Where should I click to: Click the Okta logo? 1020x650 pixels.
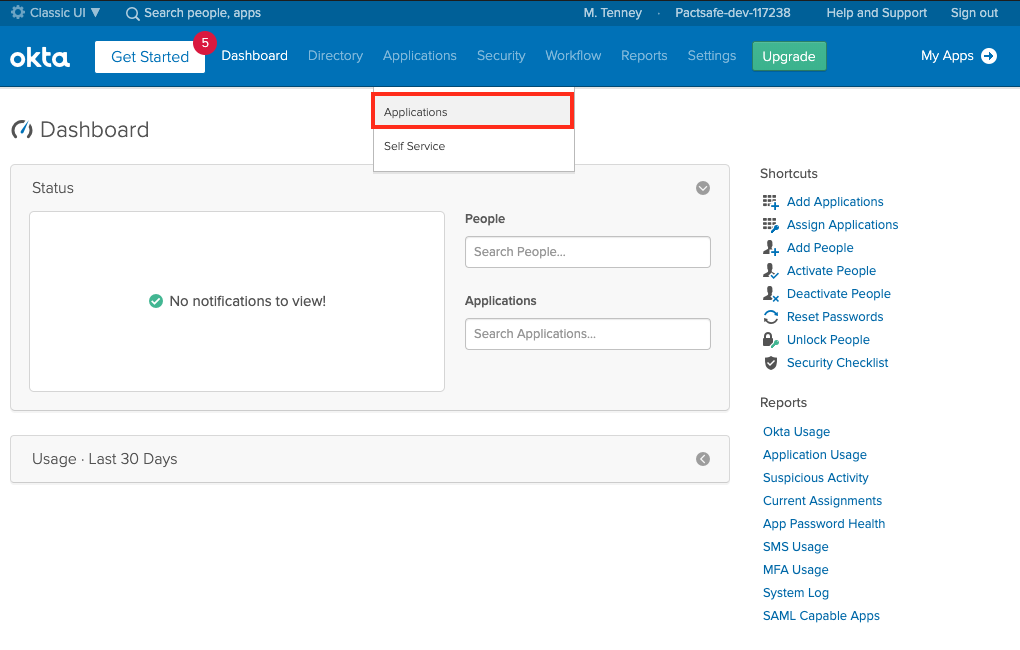click(x=40, y=58)
